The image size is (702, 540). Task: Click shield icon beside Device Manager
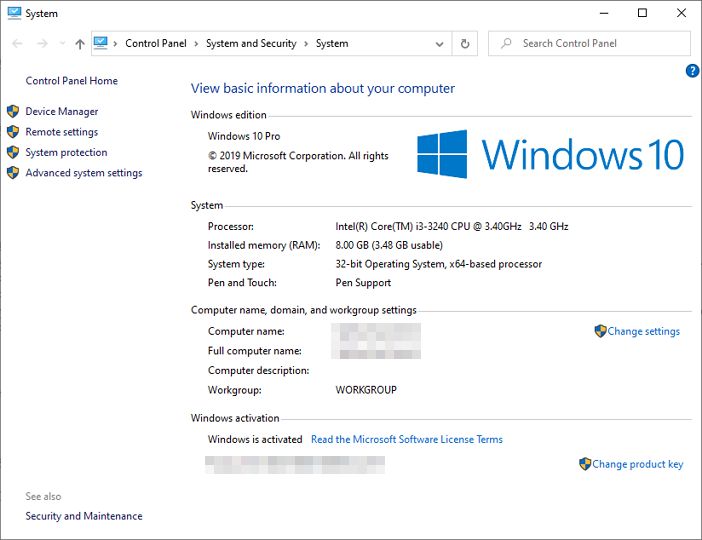(x=13, y=111)
